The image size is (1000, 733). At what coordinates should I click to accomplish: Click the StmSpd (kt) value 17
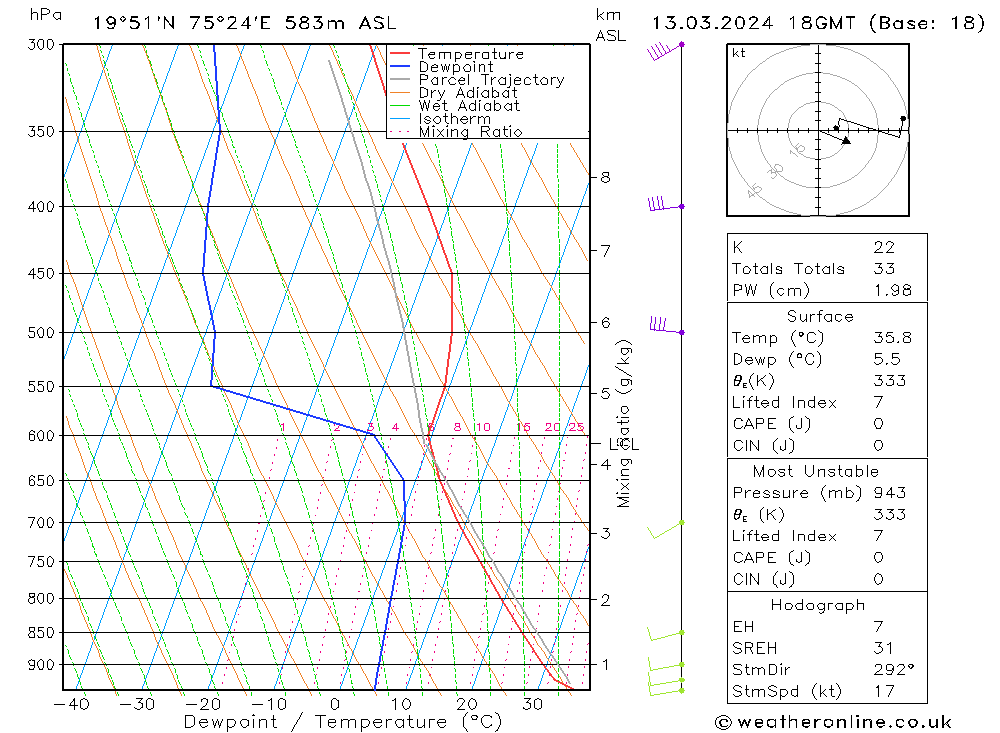[x=884, y=692]
